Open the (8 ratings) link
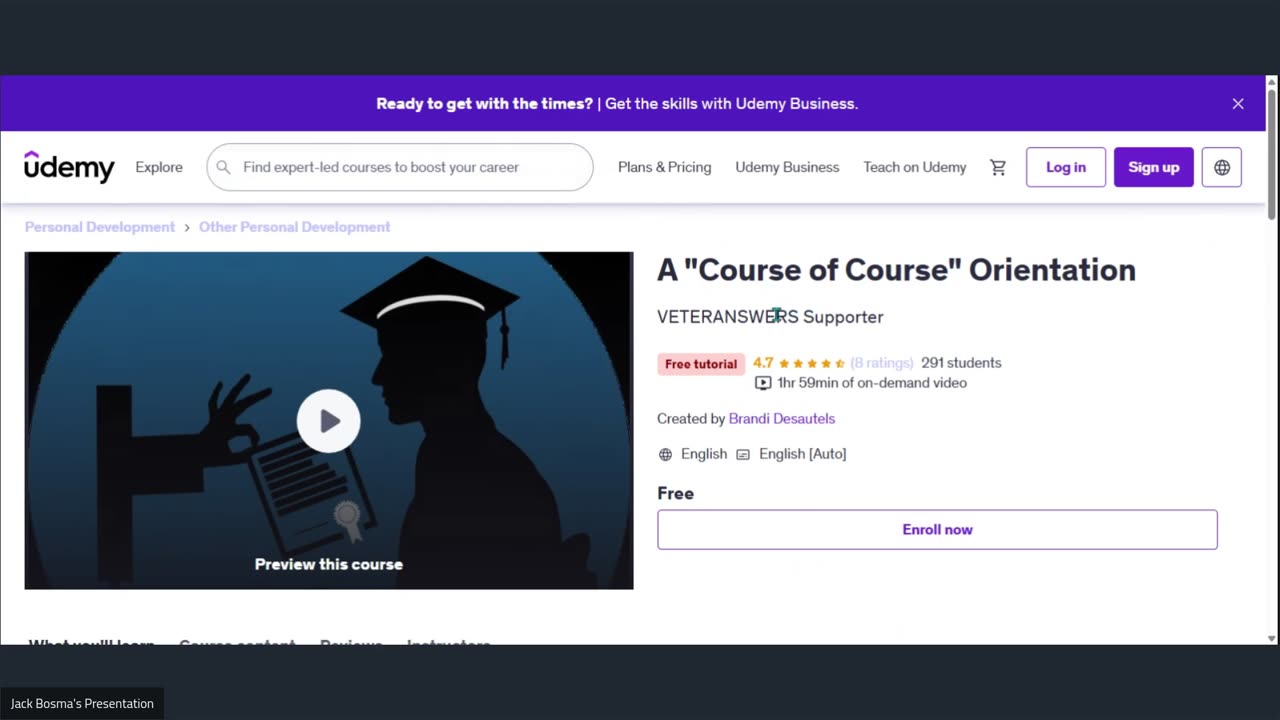The height and width of the screenshot is (720, 1280). pos(882,363)
